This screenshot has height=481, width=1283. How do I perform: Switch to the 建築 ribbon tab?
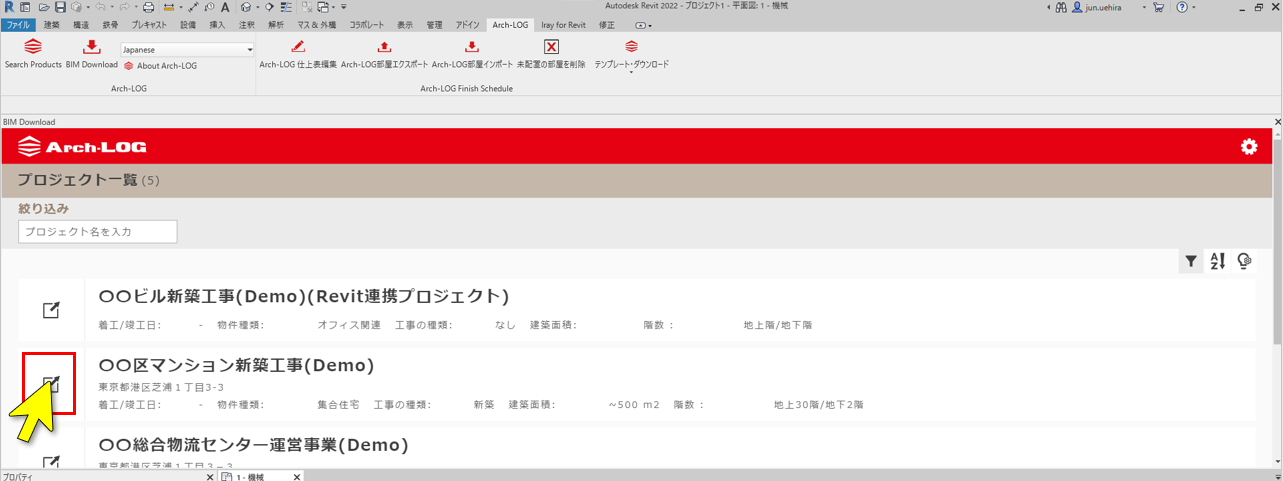click(x=52, y=25)
